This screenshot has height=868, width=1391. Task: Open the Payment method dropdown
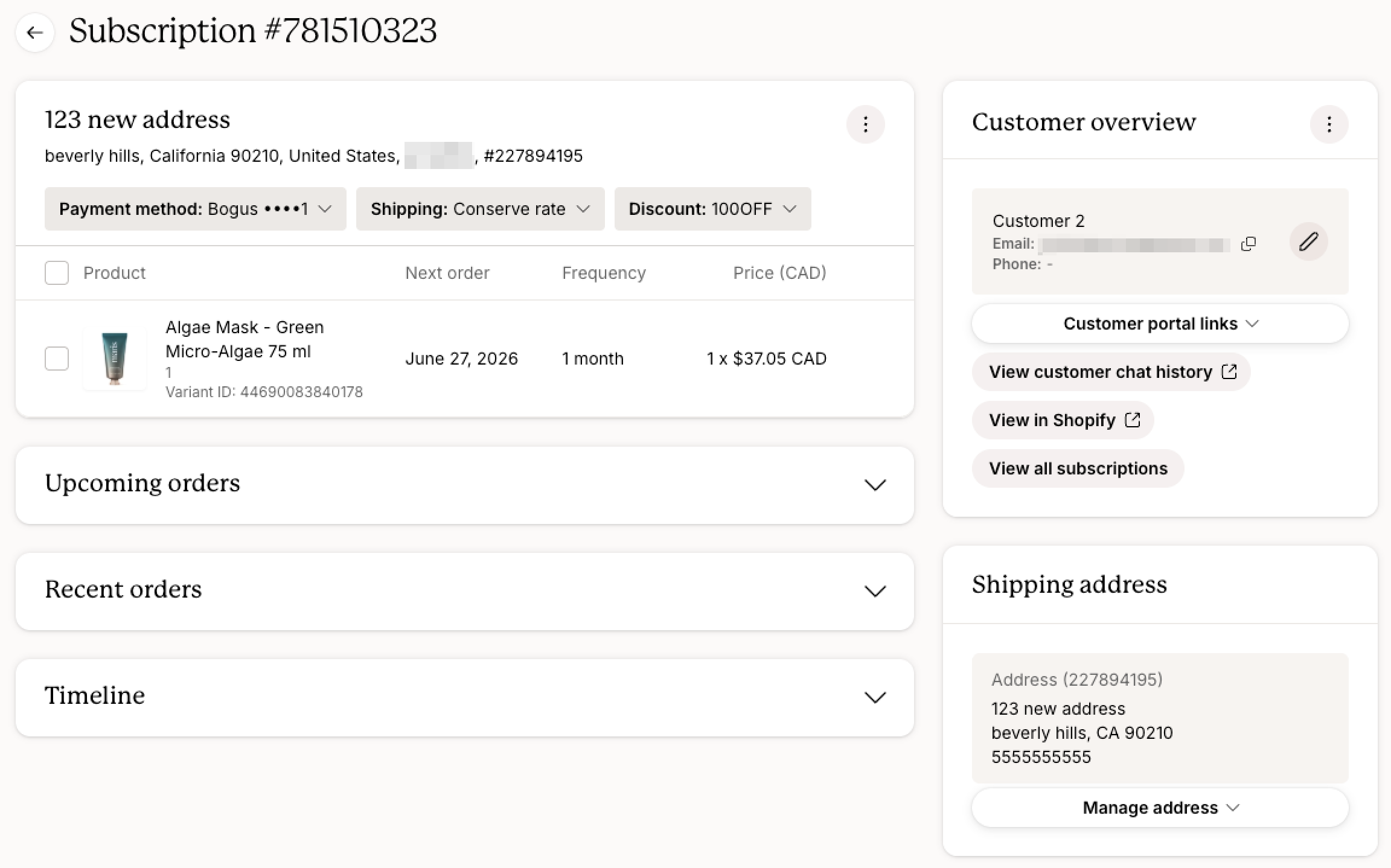click(x=196, y=209)
